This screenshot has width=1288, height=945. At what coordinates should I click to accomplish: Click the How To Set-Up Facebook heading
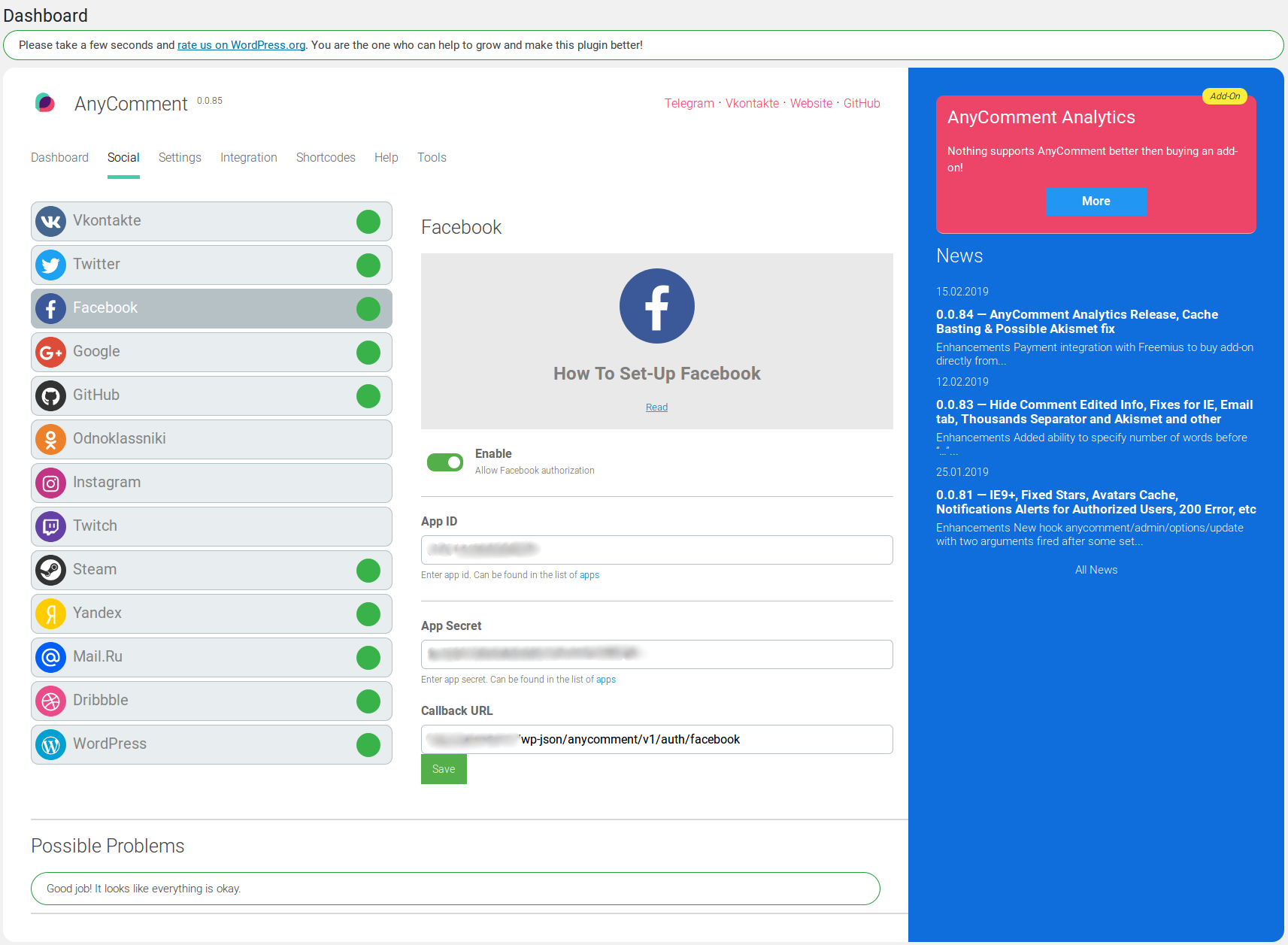coord(657,374)
